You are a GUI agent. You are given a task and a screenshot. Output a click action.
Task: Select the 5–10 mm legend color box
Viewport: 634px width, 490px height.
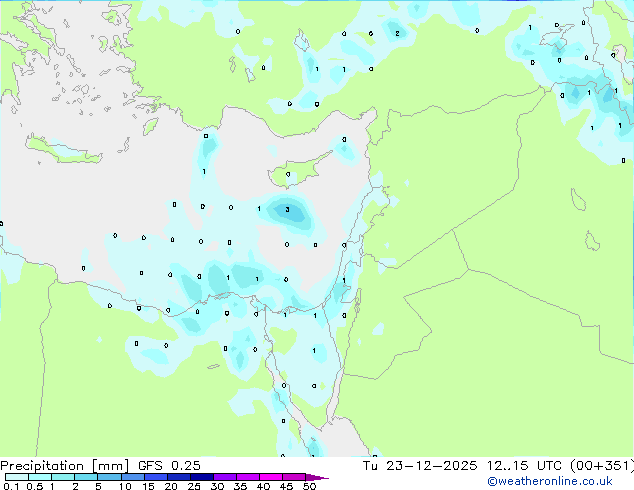(x=109, y=477)
